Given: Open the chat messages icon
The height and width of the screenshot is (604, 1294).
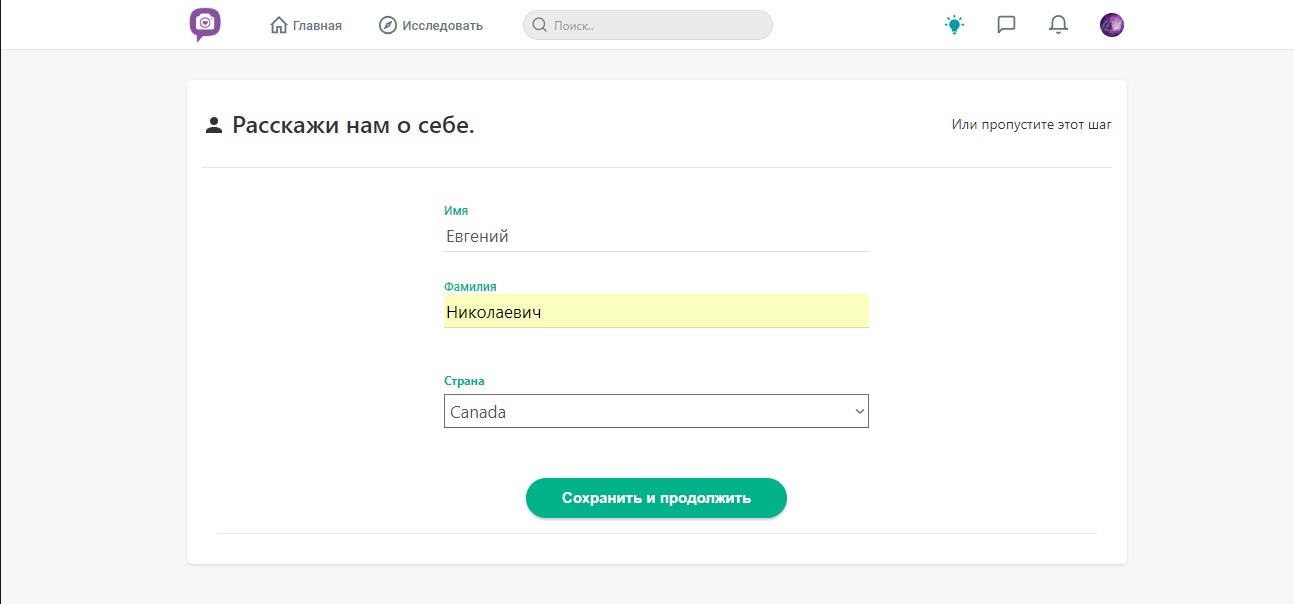Looking at the screenshot, I should click(x=1007, y=25).
